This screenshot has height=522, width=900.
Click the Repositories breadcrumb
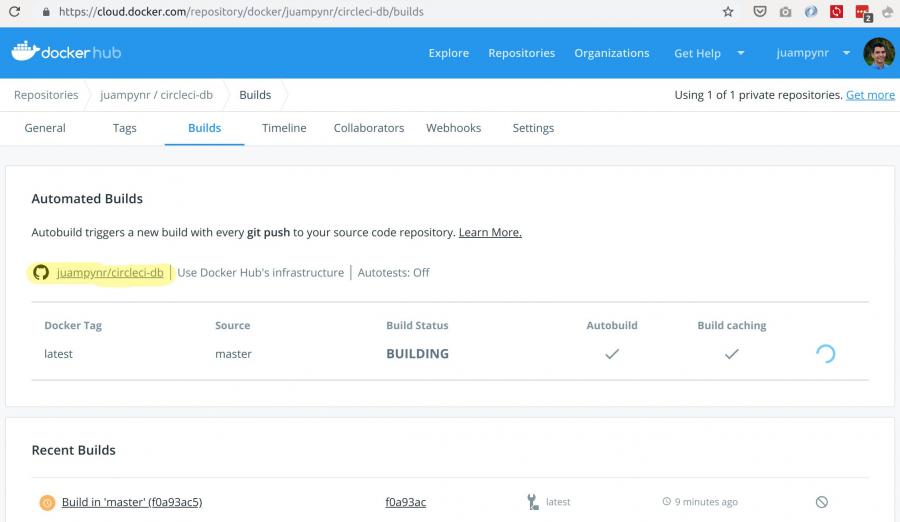point(46,95)
